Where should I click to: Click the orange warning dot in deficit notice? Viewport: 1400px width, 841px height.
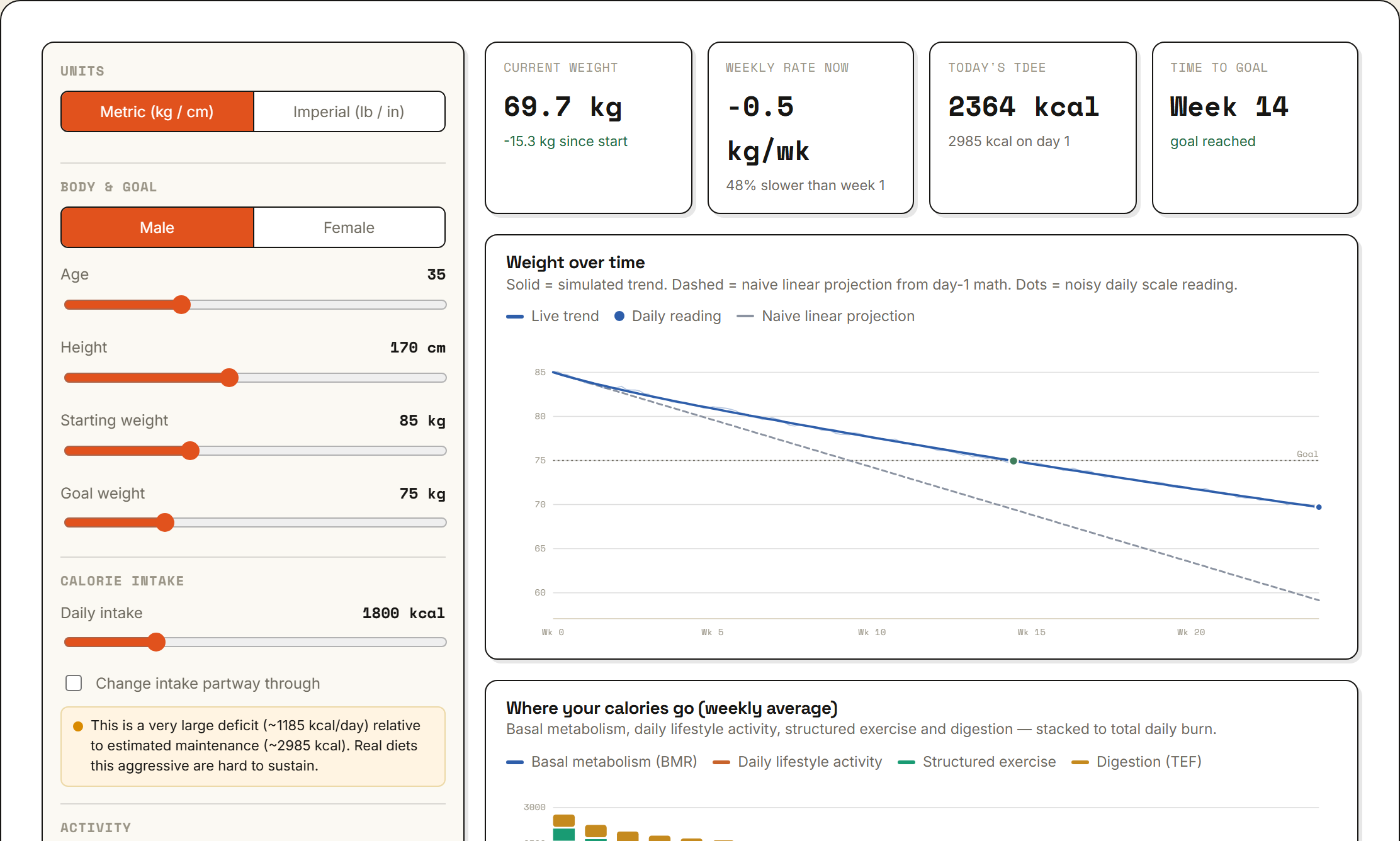point(78,726)
